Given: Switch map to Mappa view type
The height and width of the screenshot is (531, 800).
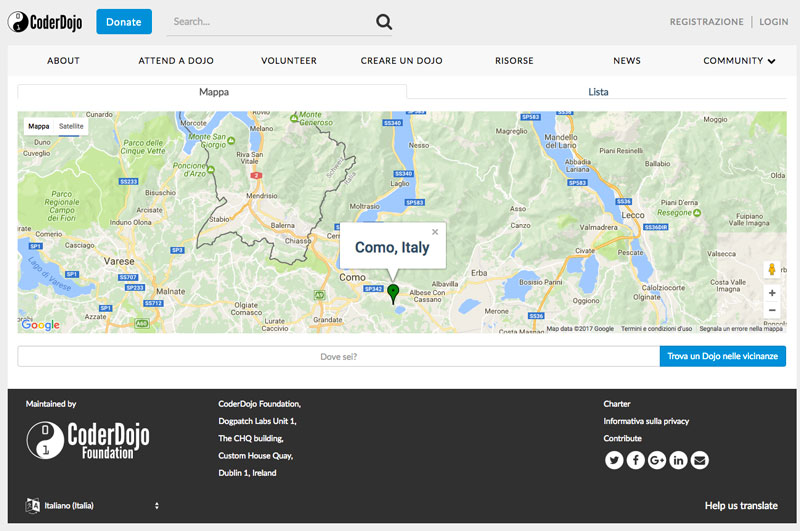Looking at the screenshot, I should coord(39,126).
